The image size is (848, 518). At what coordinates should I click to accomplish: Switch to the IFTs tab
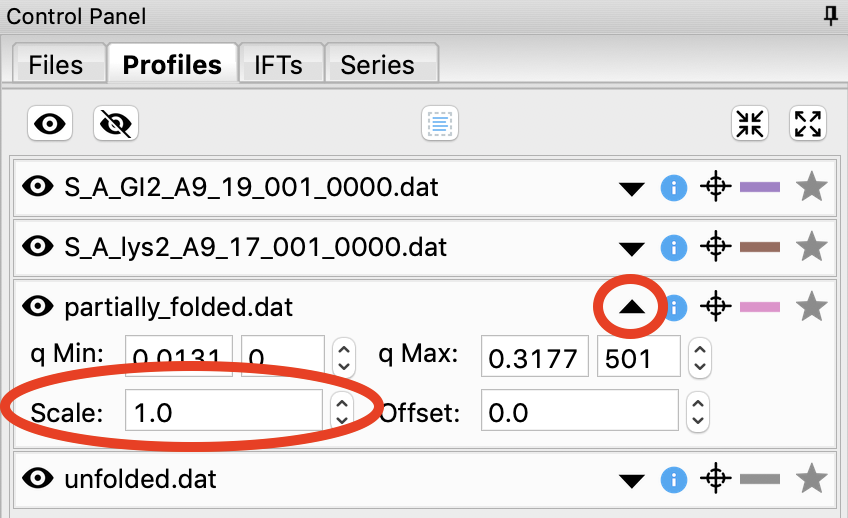click(279, 65)
